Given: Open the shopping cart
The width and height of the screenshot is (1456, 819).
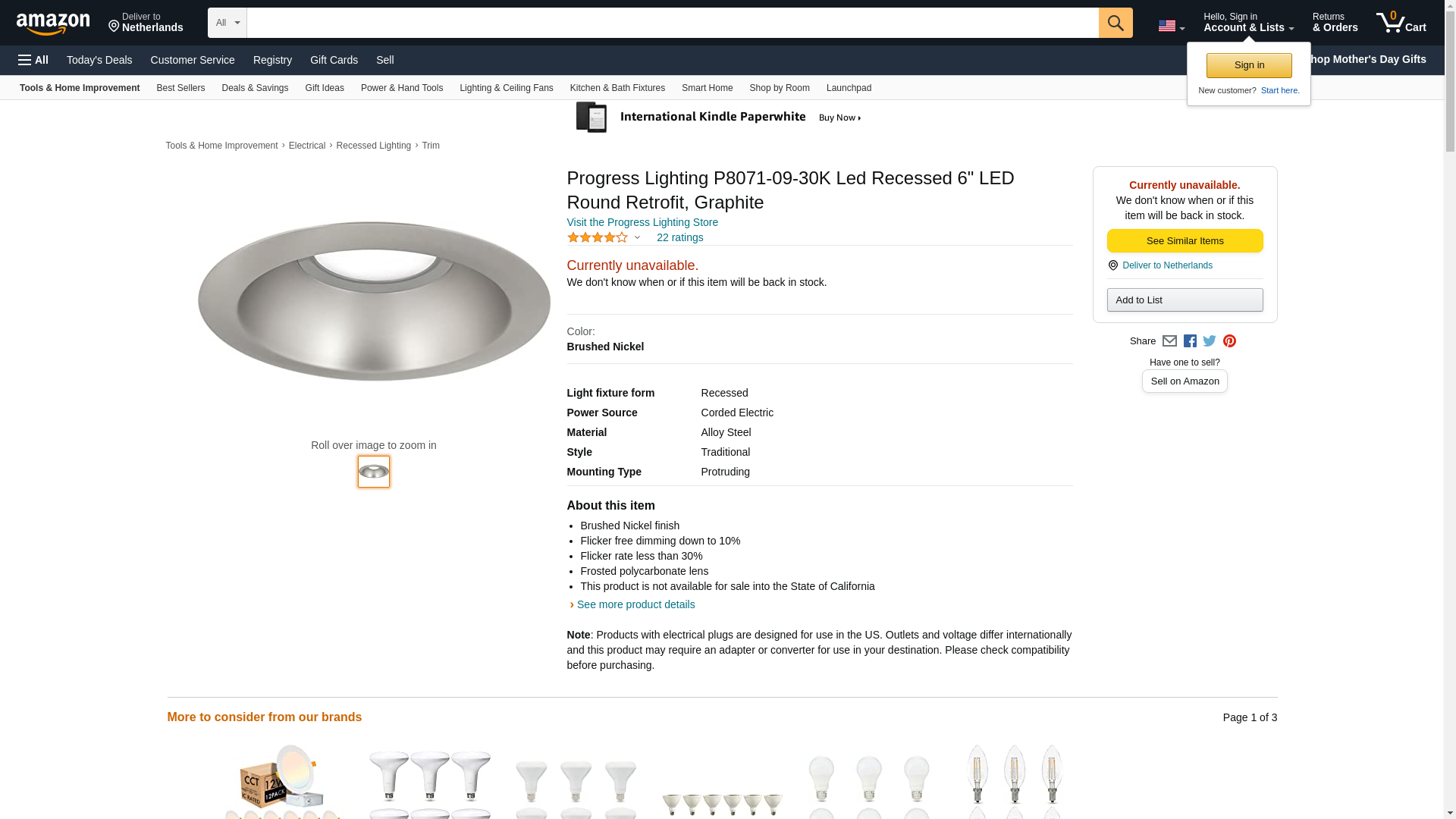Looking at the screenshot, I should click(1401, 23).
